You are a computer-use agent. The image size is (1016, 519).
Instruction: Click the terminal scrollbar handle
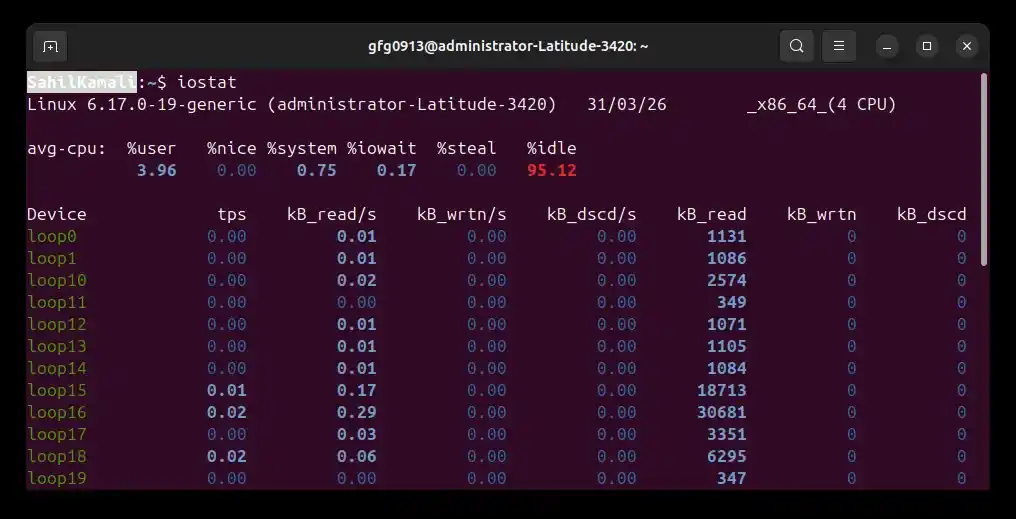pyautogui.click(x=984, y=170)
